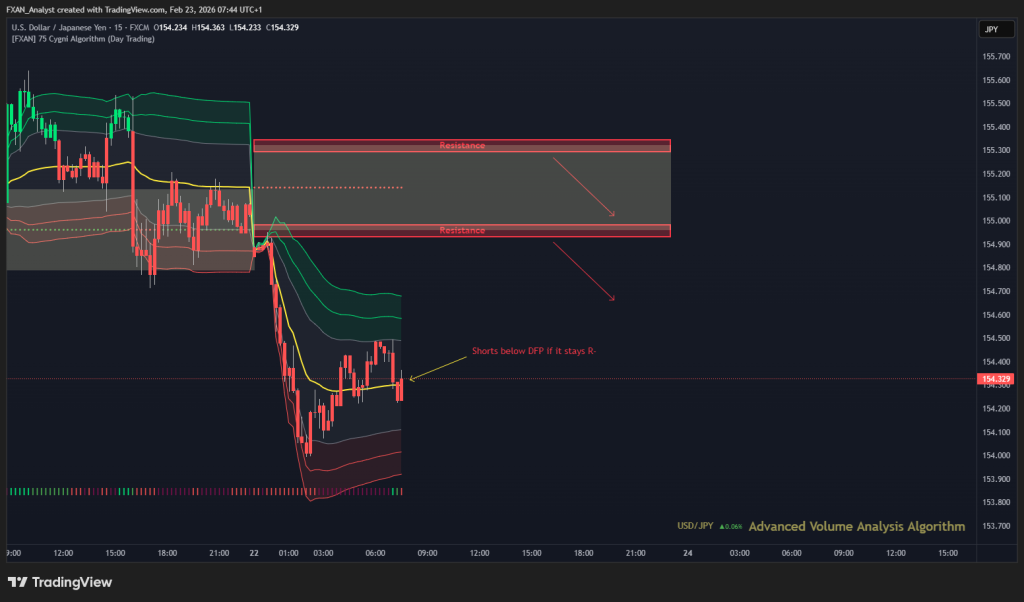Click the 18:00 label left of date 22
Viewport: 1024px width, 602px height.
point(167,552)
